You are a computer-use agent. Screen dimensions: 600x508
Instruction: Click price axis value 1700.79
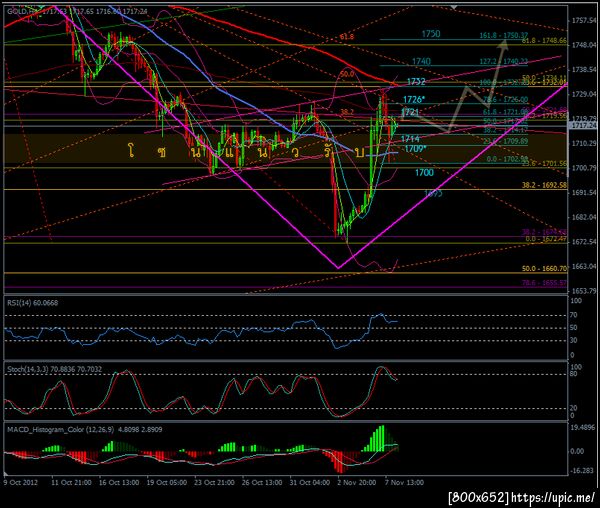(x=584, y=168)
